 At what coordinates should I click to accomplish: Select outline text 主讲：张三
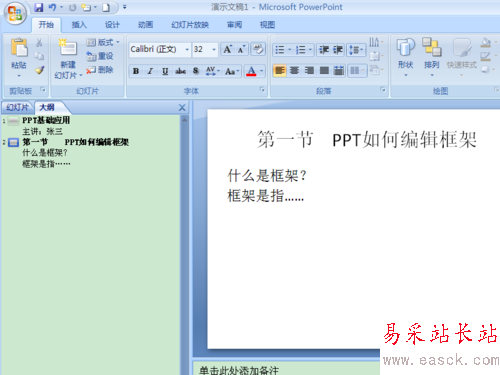(x=42, y=131)
